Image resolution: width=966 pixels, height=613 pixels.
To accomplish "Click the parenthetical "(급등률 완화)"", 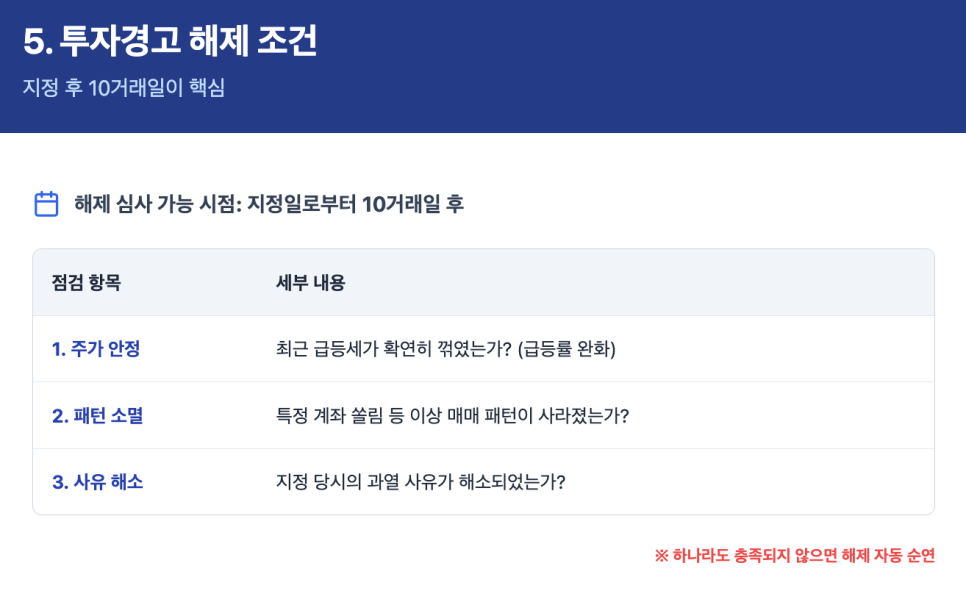I will point(568,349).
